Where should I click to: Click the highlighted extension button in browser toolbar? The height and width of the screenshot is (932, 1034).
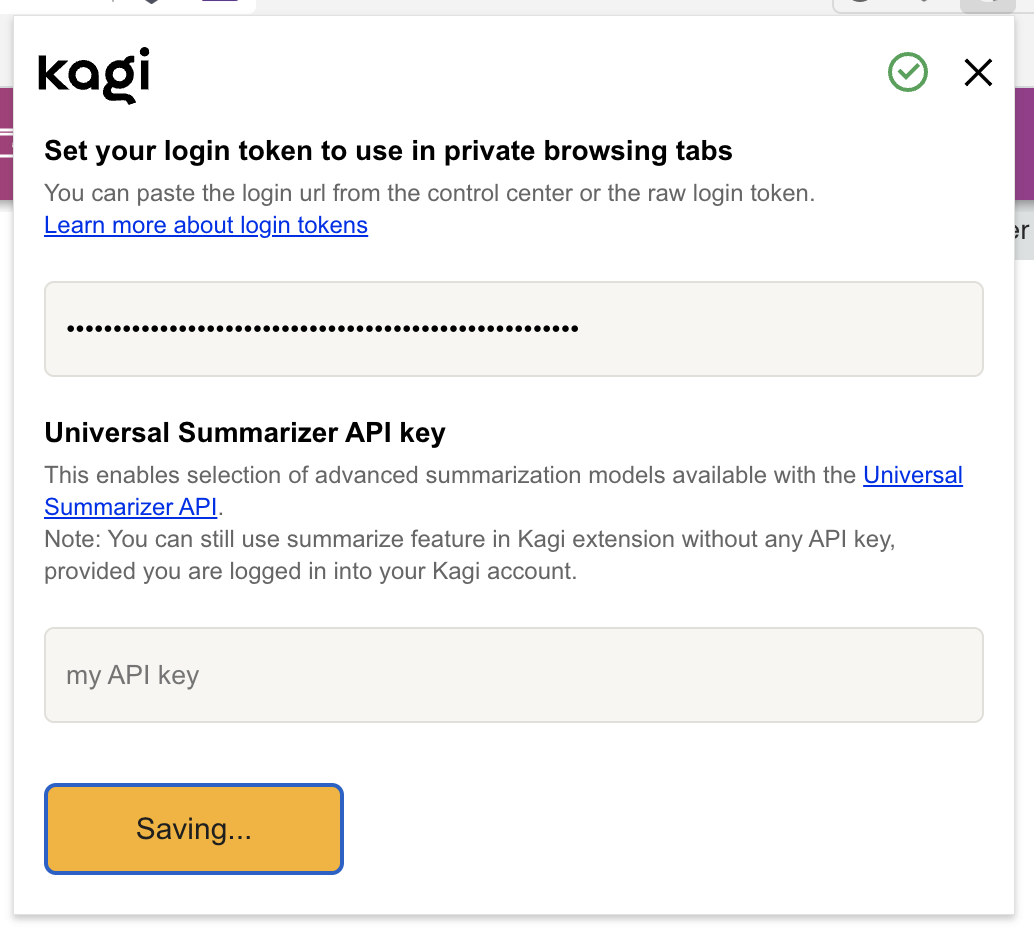click(985, 4)
